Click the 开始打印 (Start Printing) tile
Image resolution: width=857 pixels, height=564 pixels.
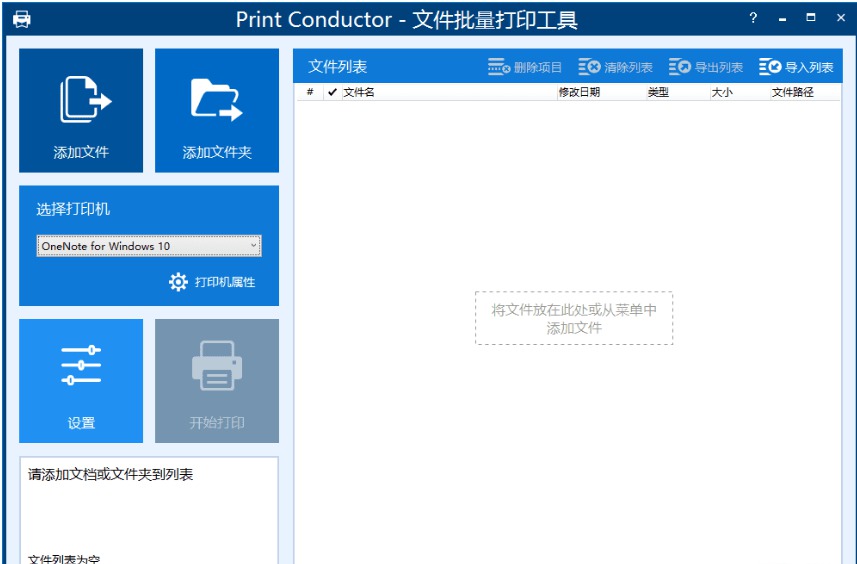pyautogui.click(x=217, y=381)
